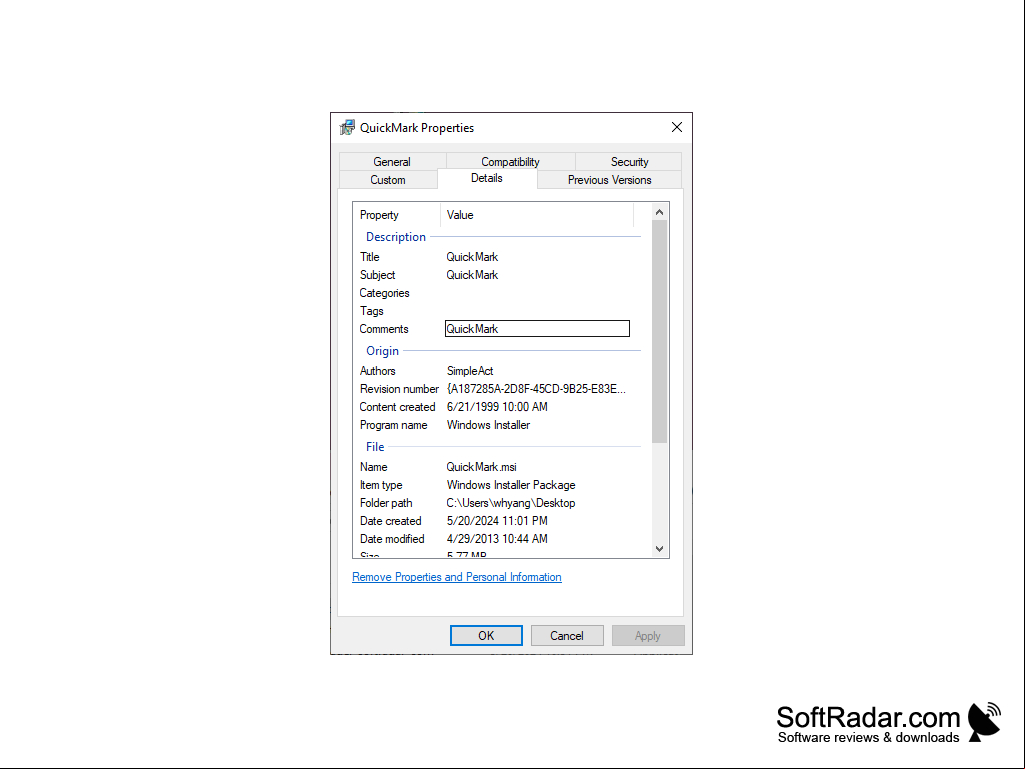Click the Revision number GUID value
1025x769 pixels.
pos(536,389)
